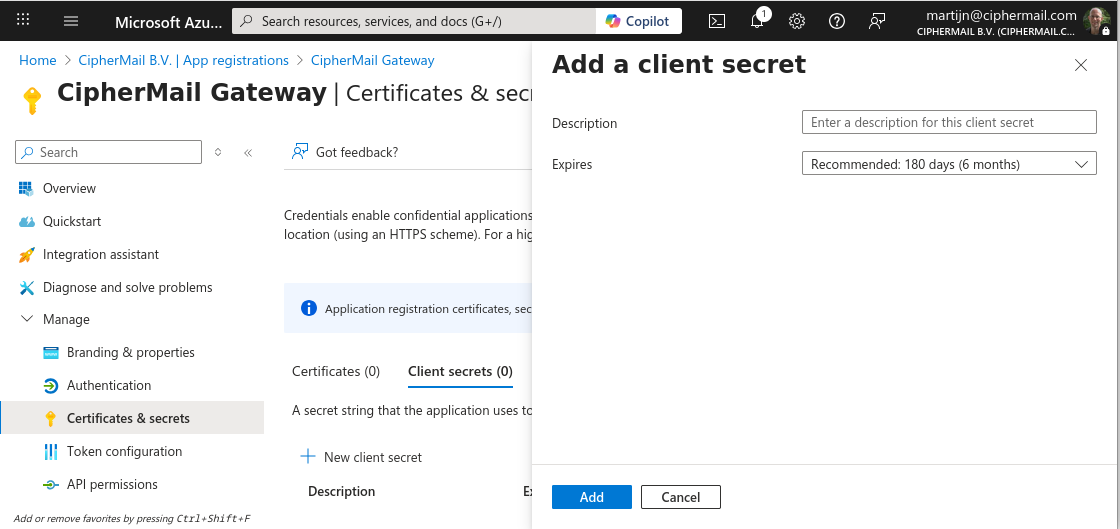
Task: Click the plus icon for New client secret
Action: [308, 457]
